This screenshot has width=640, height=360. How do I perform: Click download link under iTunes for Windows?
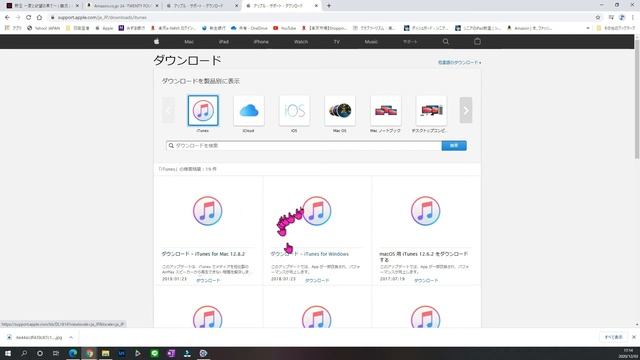pos(317,280)
